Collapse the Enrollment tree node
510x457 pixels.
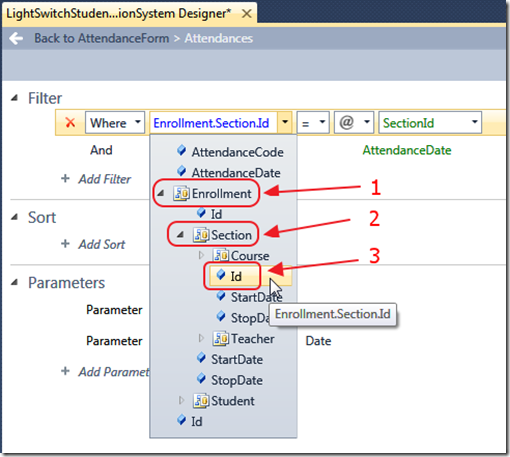(161, 194)
